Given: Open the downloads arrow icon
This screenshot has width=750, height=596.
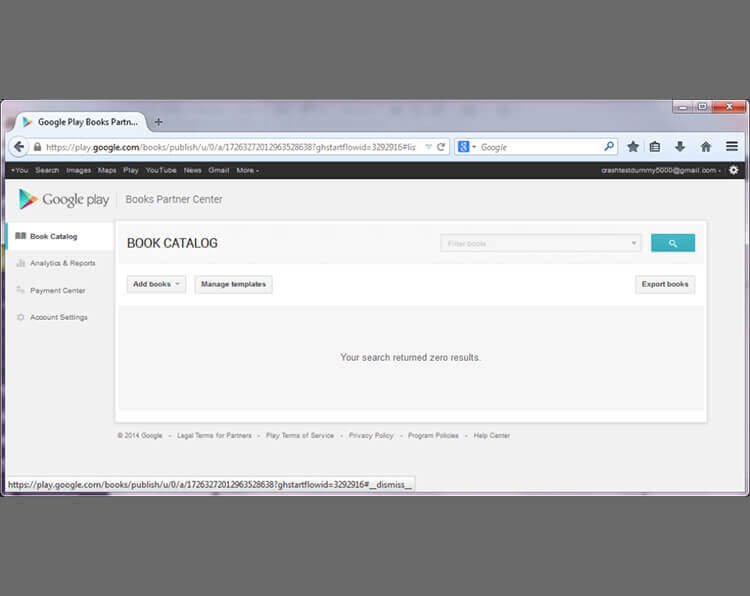Looking at the screenshot, I should 680,147.
